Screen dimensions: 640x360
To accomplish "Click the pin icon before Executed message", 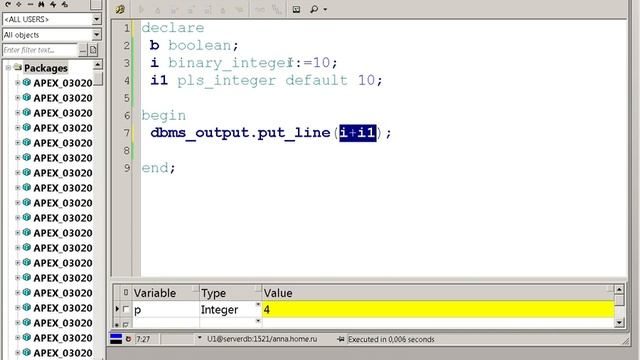I will pos(340,339).
